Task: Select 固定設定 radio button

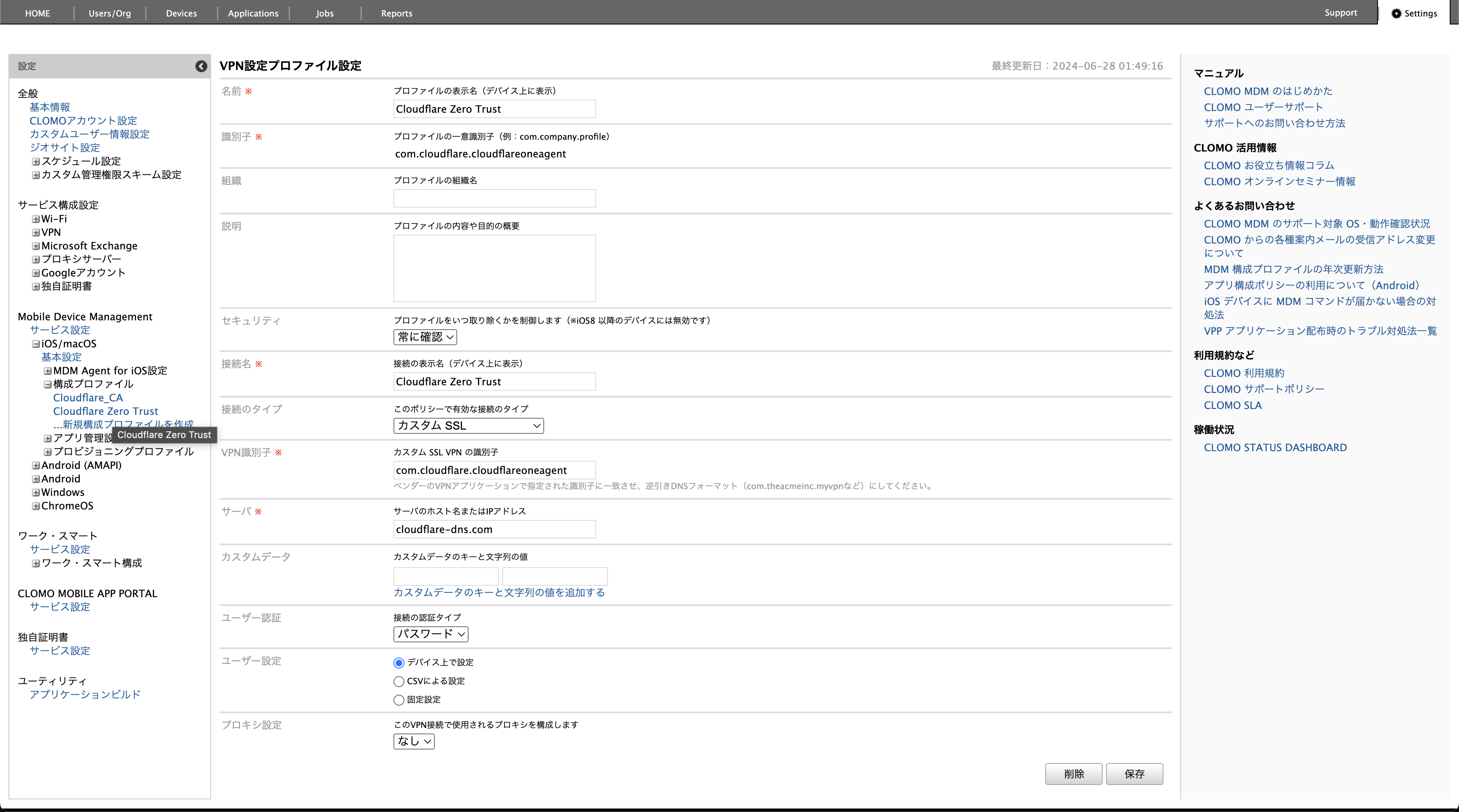Action: pos(399,700)
